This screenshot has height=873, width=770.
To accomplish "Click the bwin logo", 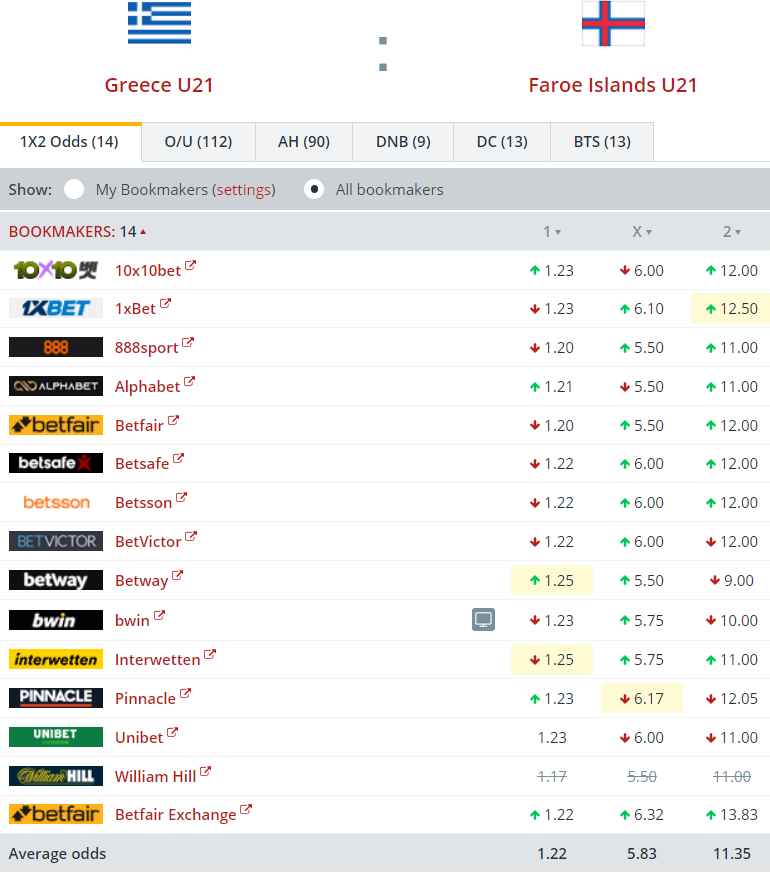I will pyautogui.click(x=56, y=620).
